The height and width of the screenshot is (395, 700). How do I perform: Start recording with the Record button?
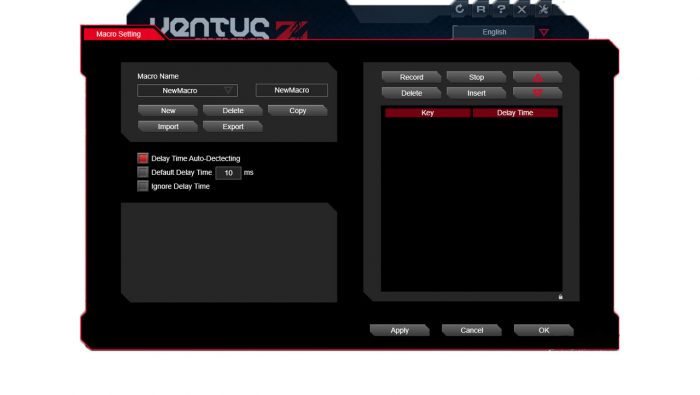pos(411,77)
